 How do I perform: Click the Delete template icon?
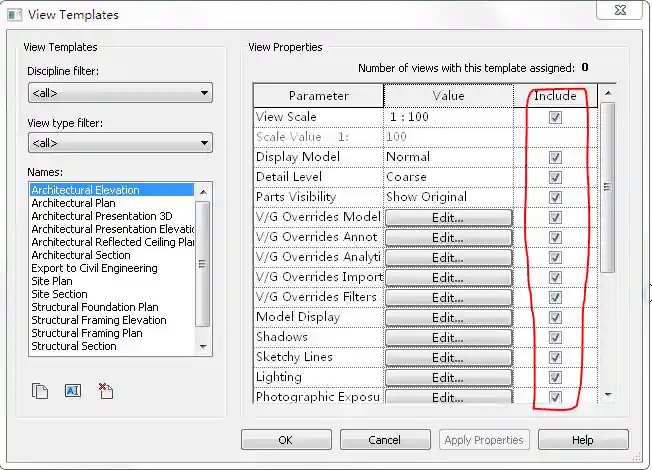[106, 391]
